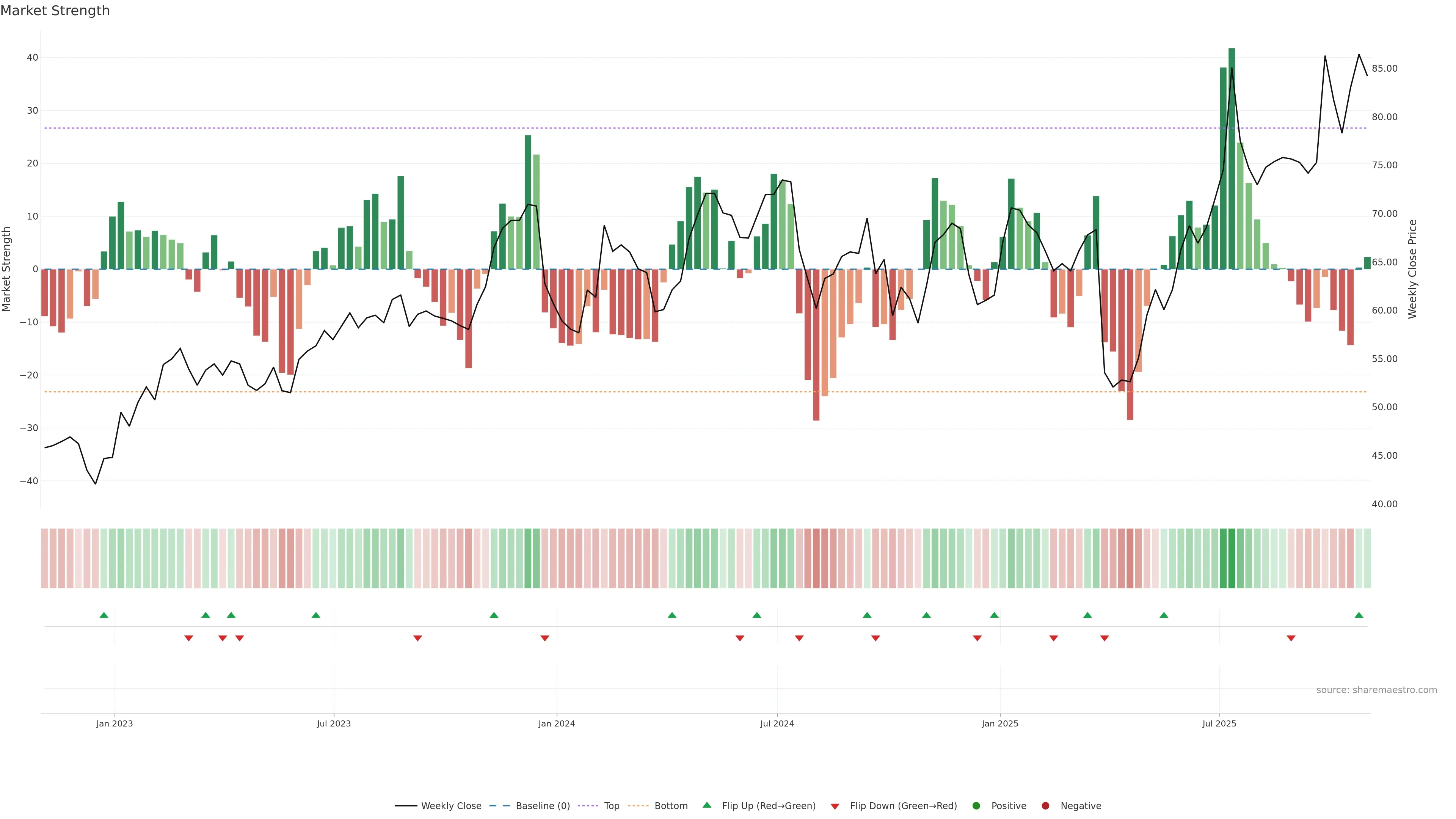1456x819 pixels.
Task: Click the green Flip Up triangle legend icon
Action: tap(706, 805)
